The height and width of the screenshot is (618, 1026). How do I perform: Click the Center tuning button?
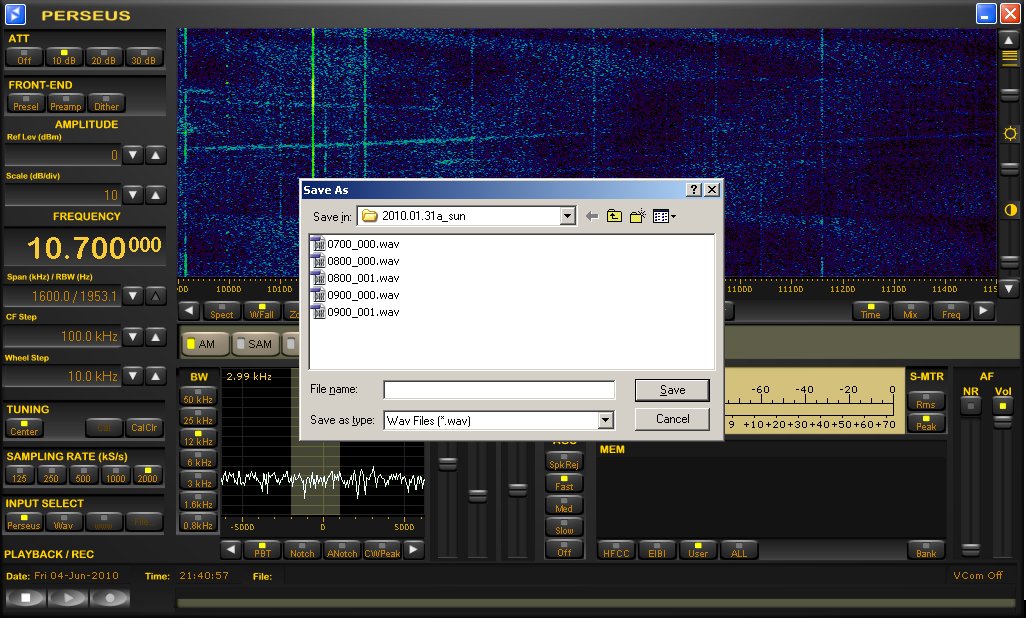tap(24, 428)
